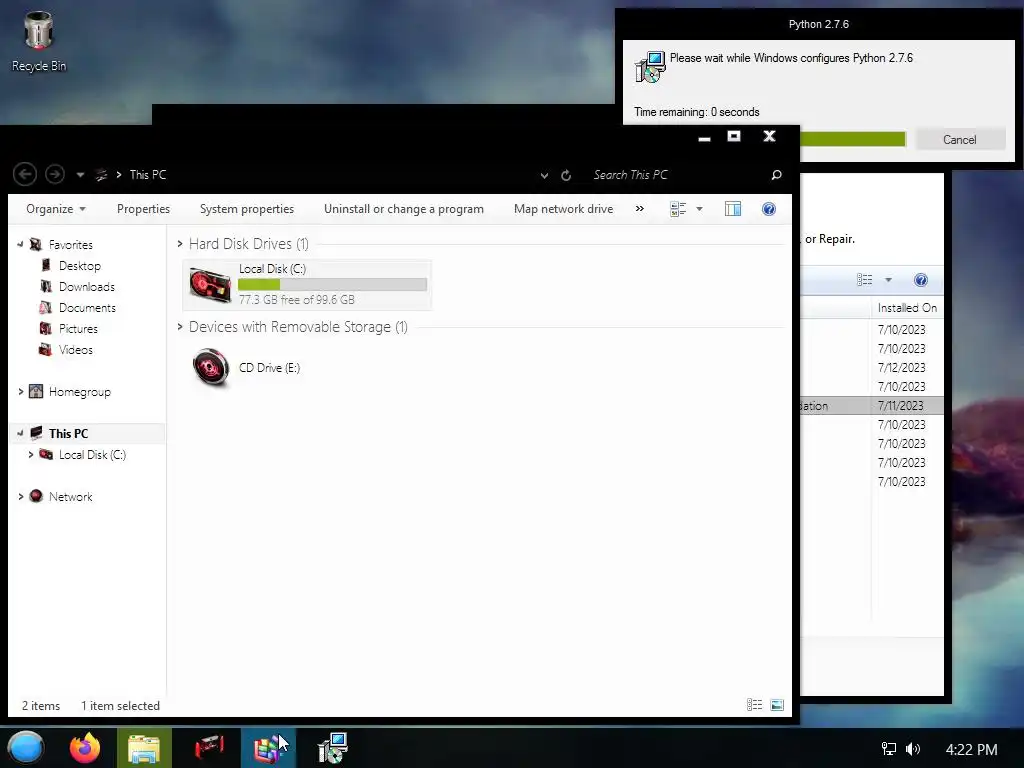This screenshot has width=1024, height=768.
Task: Open Windows Installer taskbar button
Action: coord(332,748)
